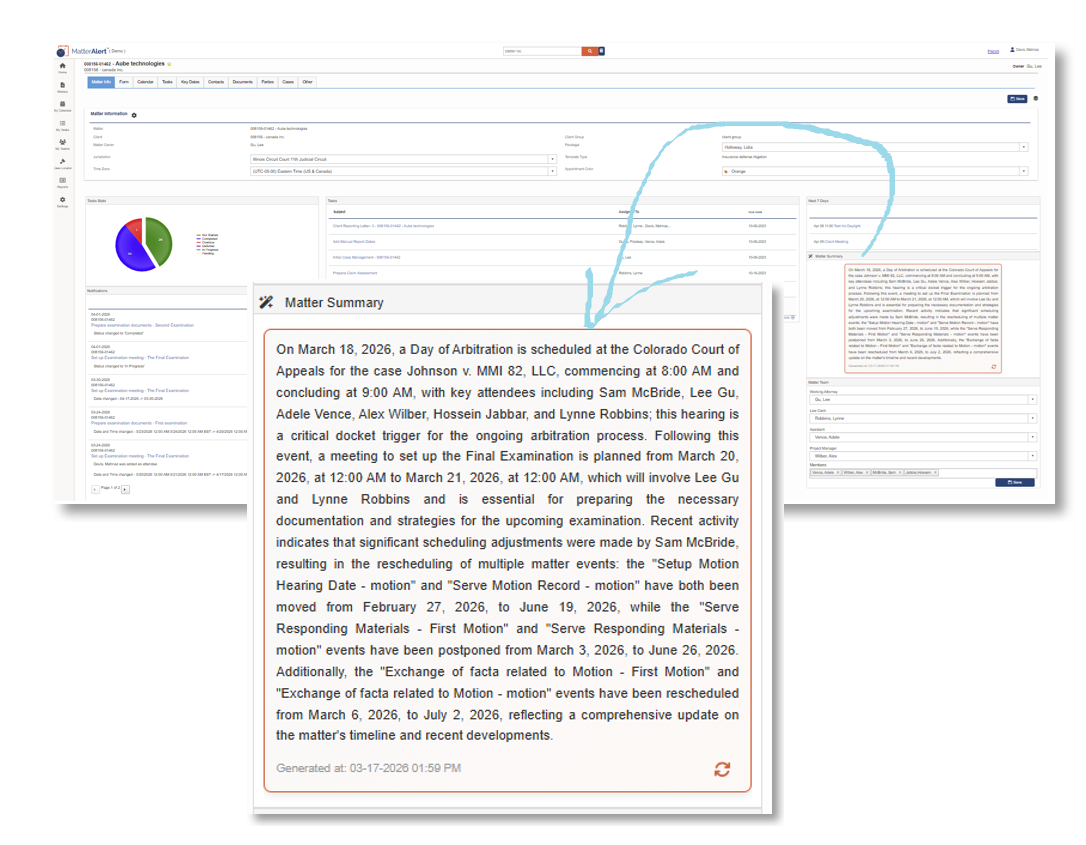The image size is (1086, 845).
Task: Open the Jurisdiction dropdown
Action: tap(403, 159)
